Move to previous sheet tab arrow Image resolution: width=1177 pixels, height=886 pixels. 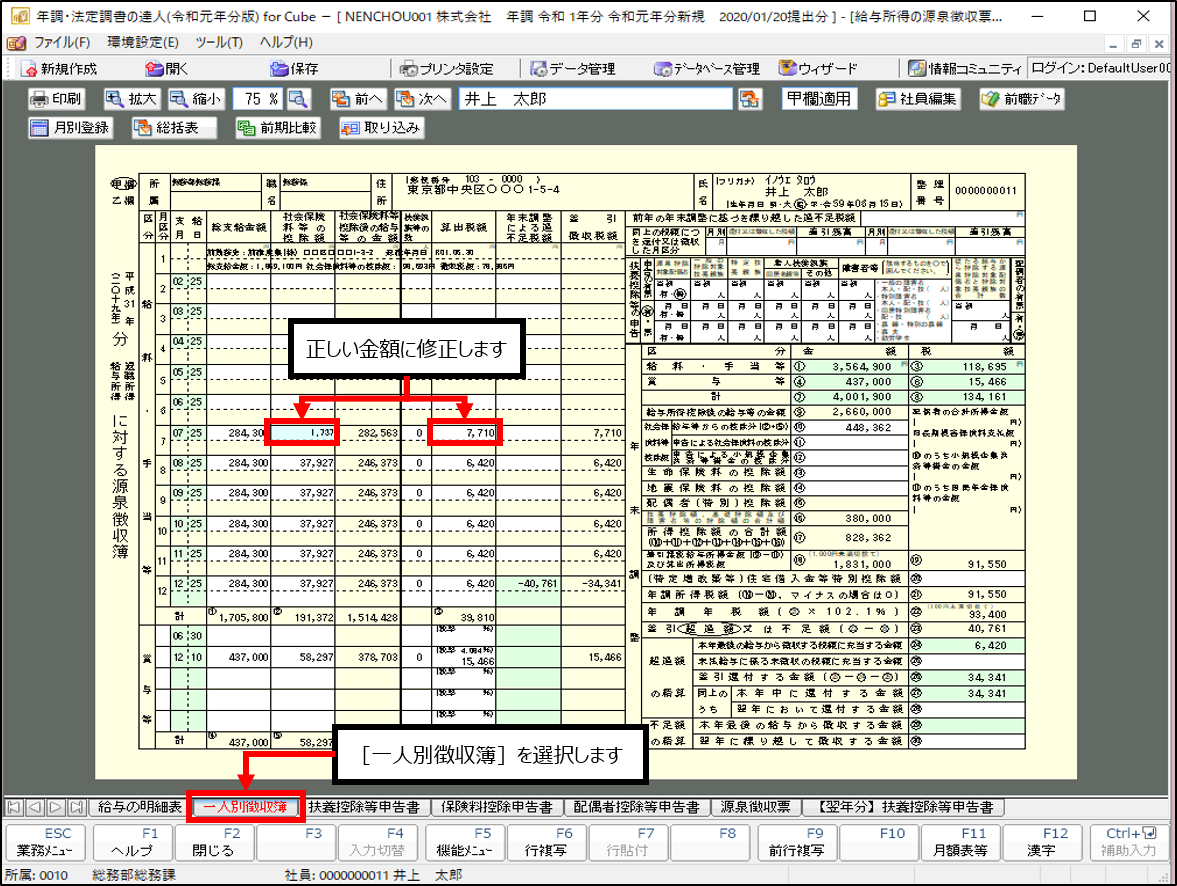(35, 807)
